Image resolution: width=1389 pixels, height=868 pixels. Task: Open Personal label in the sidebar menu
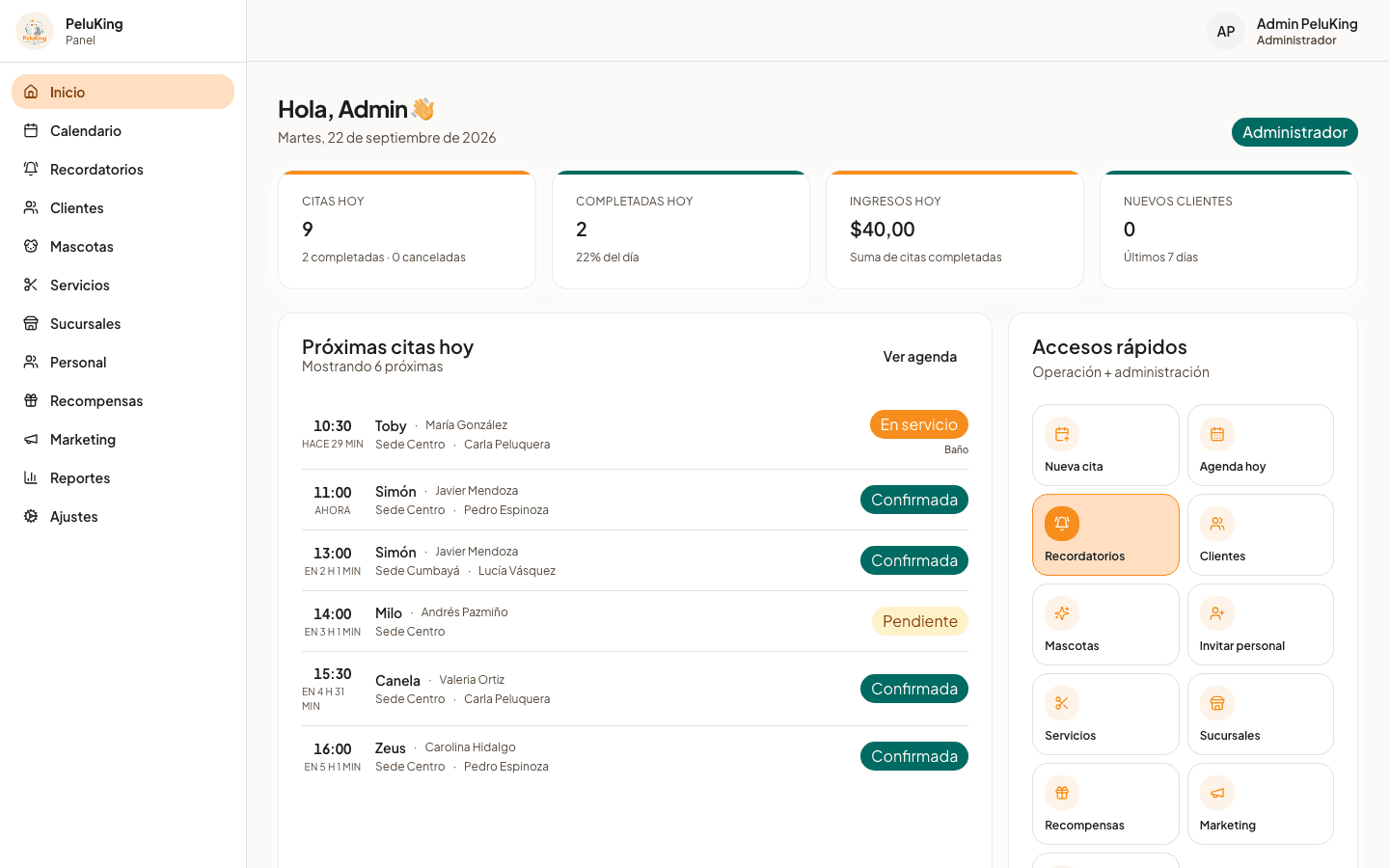click(78, 363)
